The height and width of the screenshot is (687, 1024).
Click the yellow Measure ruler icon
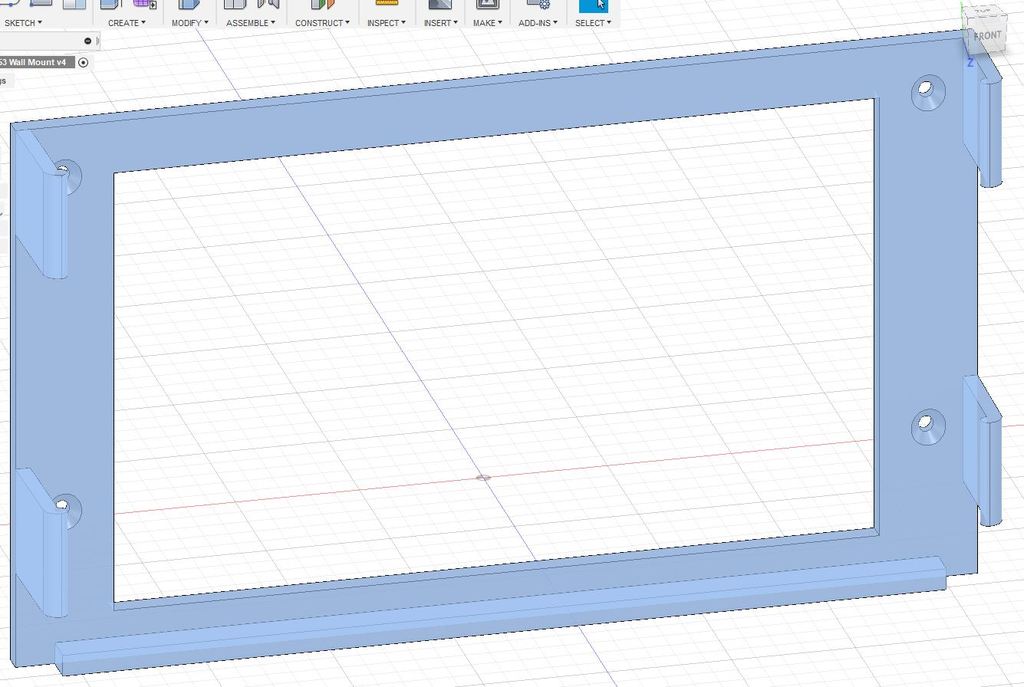tap(387, 3)
